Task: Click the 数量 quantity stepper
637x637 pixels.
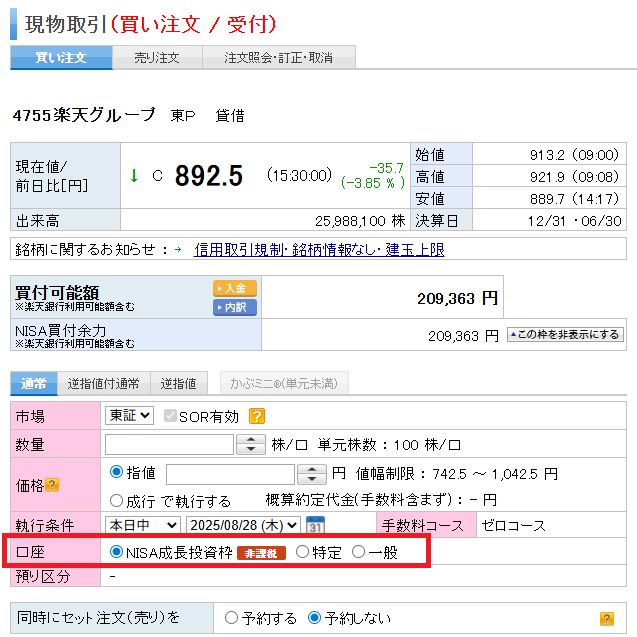Action: click(x=251, y=444)
